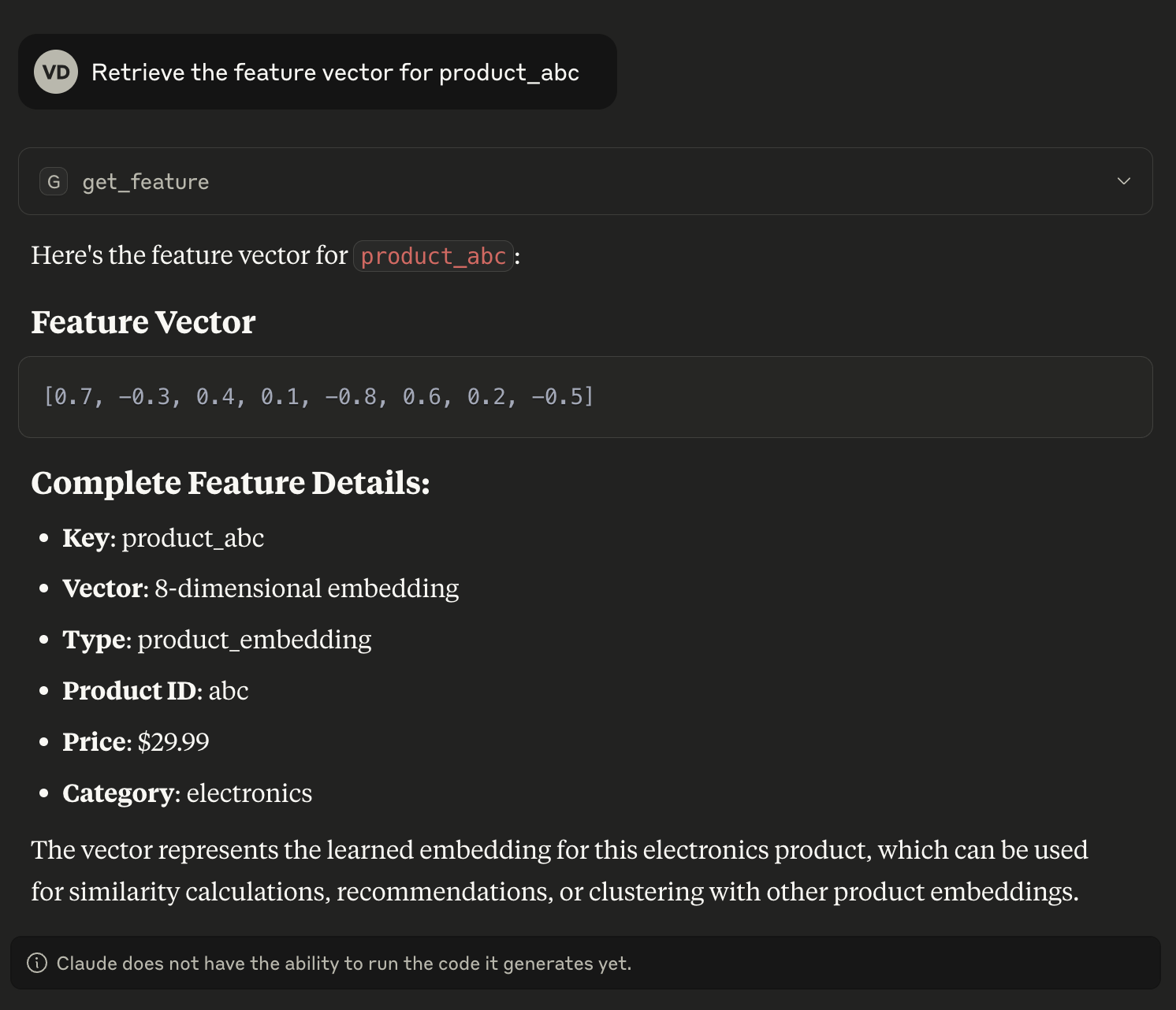Click the info icon in bottom notice
This screenshot has width=1176, height=1010.
click(x=37, y=963)
